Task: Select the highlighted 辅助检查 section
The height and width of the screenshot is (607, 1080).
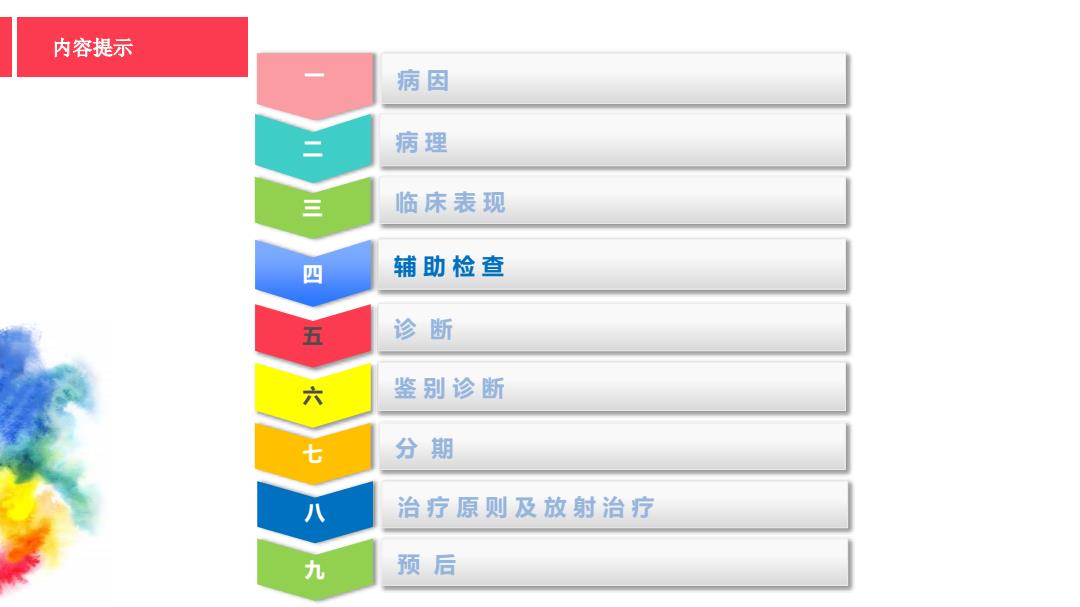Action: point(612,265)
